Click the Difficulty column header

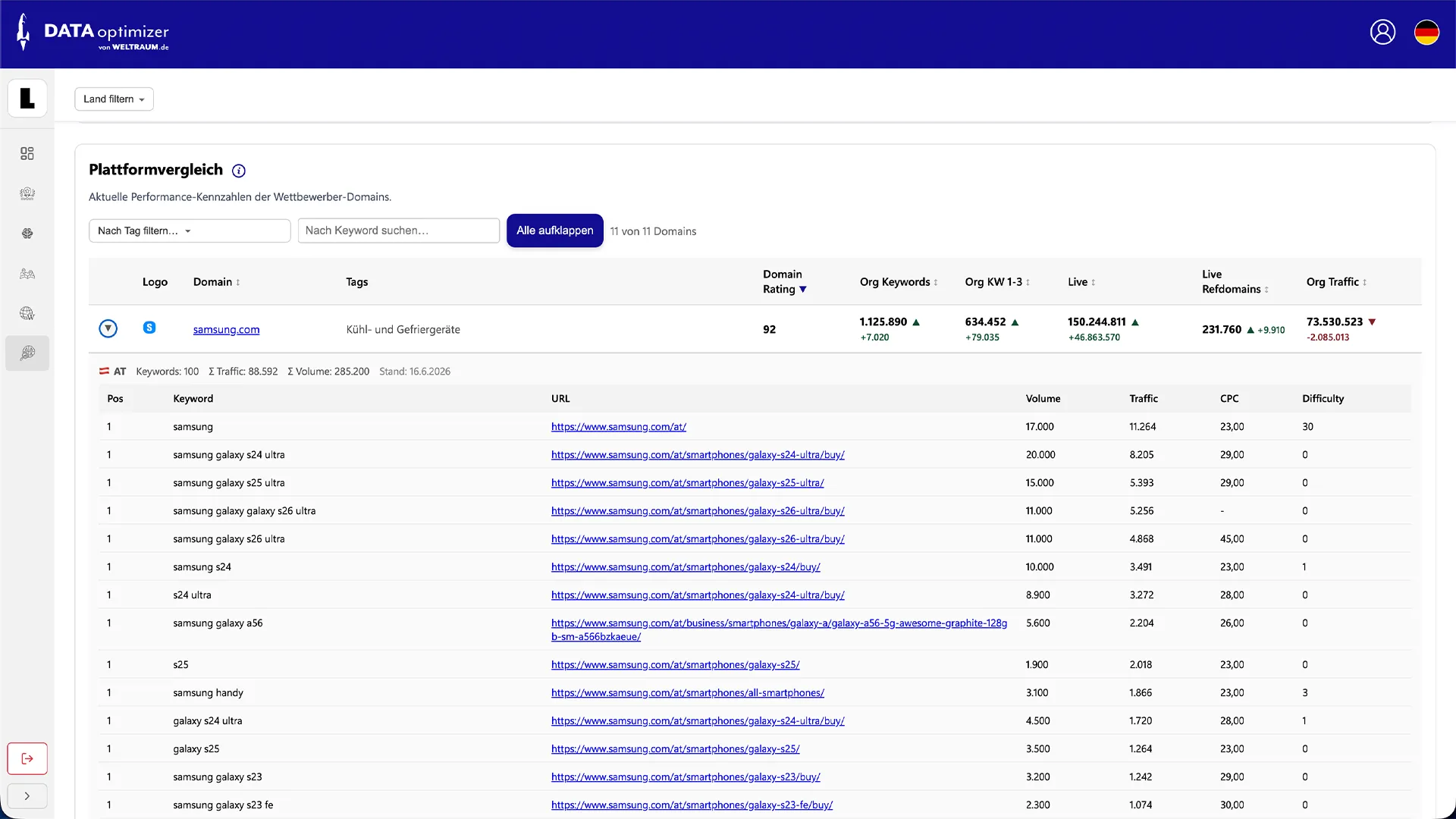click(x=1323, y=399)
